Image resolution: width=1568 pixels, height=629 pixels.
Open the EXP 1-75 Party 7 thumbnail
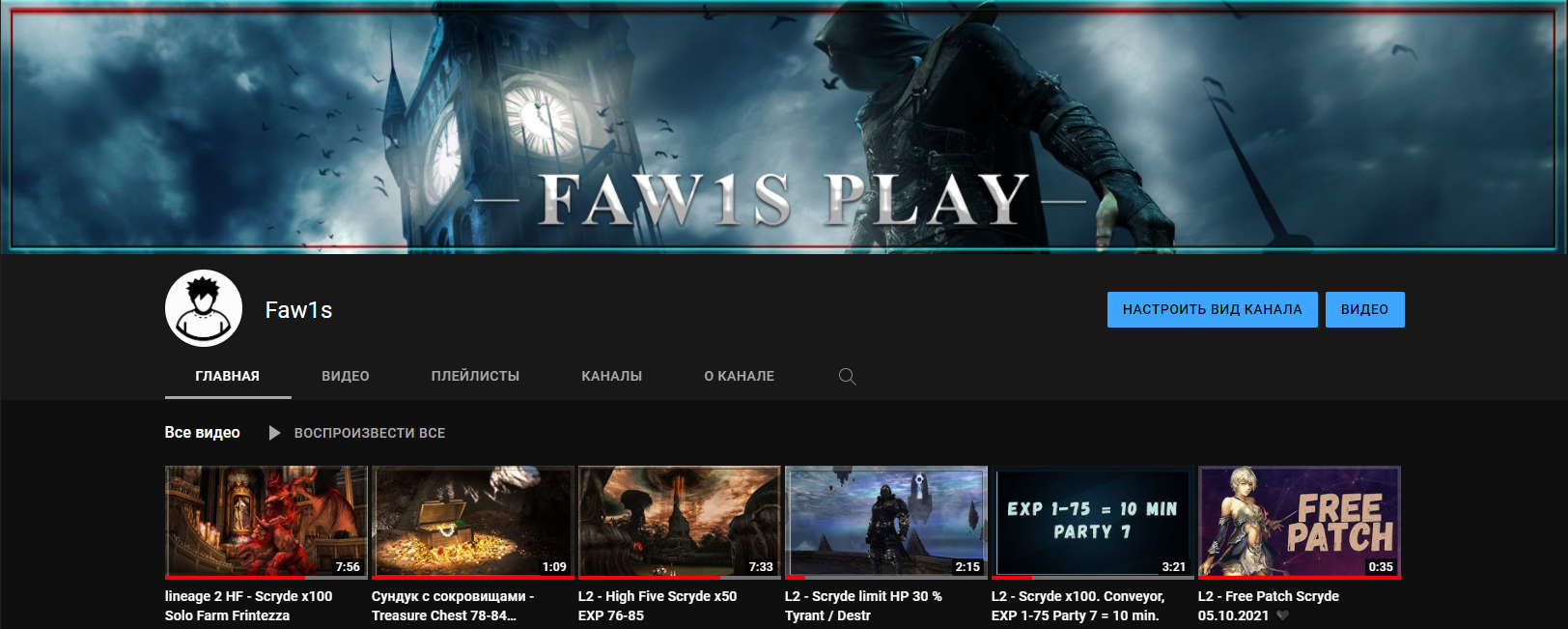(1092, 522)
